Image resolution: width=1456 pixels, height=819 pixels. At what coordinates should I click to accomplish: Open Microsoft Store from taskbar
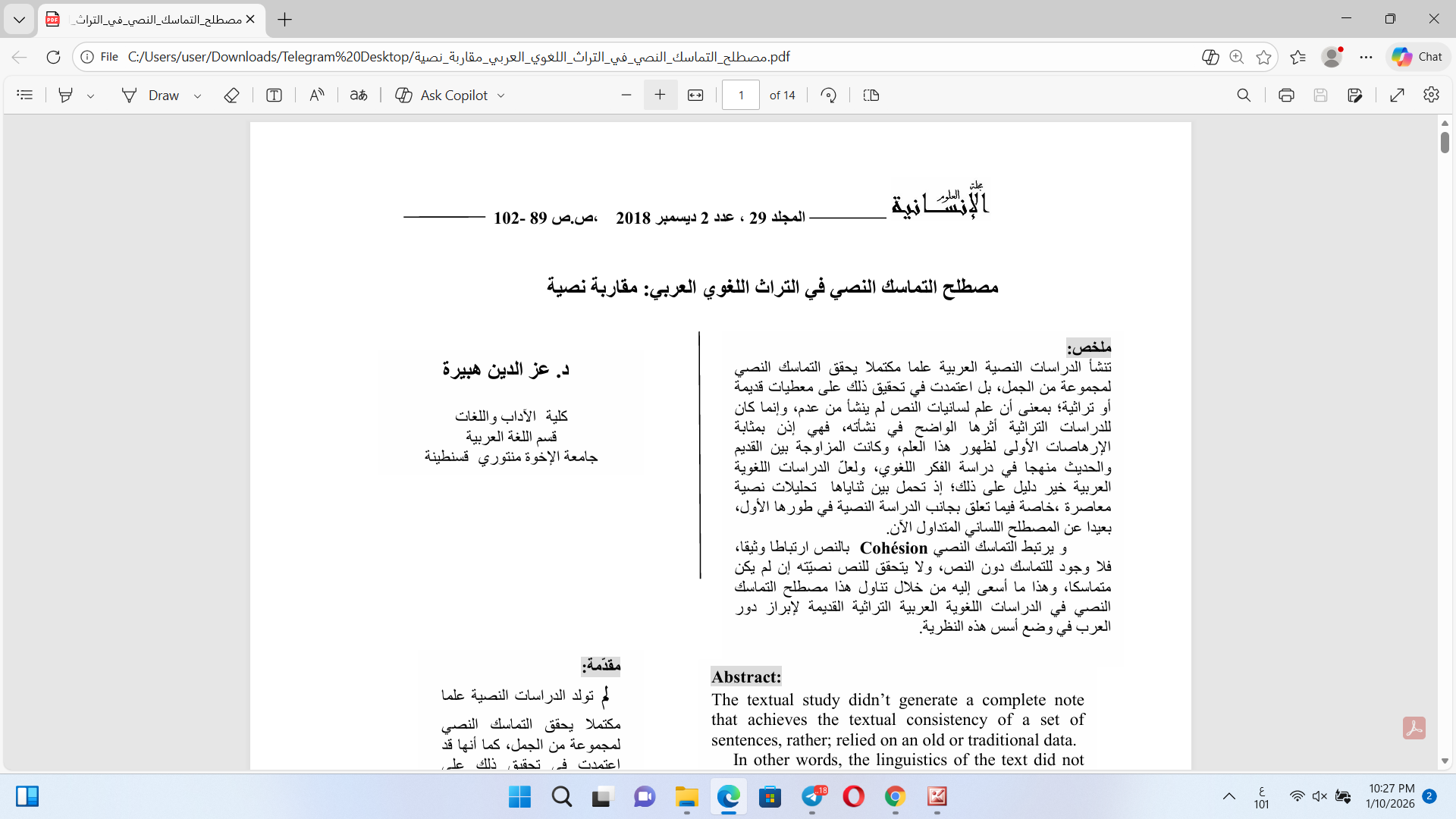[770, 797]
